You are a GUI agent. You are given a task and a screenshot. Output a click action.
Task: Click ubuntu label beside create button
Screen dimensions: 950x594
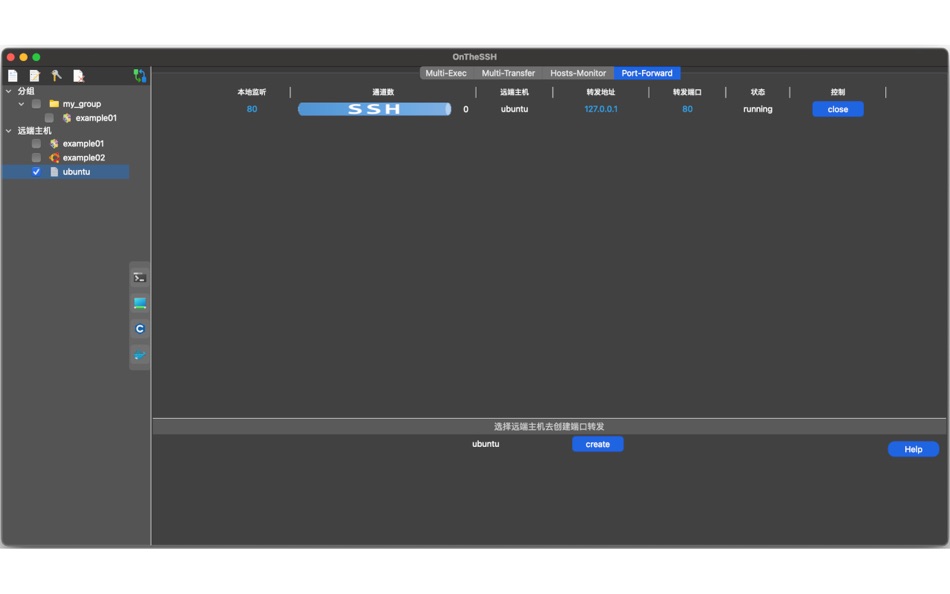[x=486, y=444]
